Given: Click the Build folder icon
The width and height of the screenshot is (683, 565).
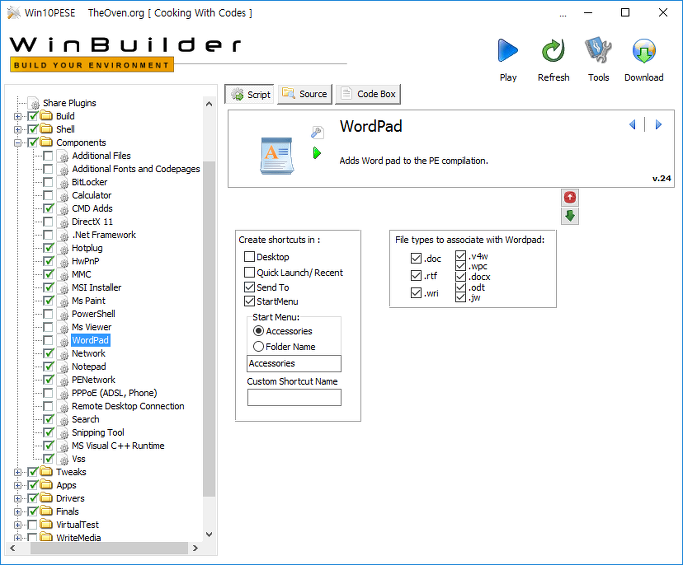Looking at the screenshot, I should (x=46, y=116).
